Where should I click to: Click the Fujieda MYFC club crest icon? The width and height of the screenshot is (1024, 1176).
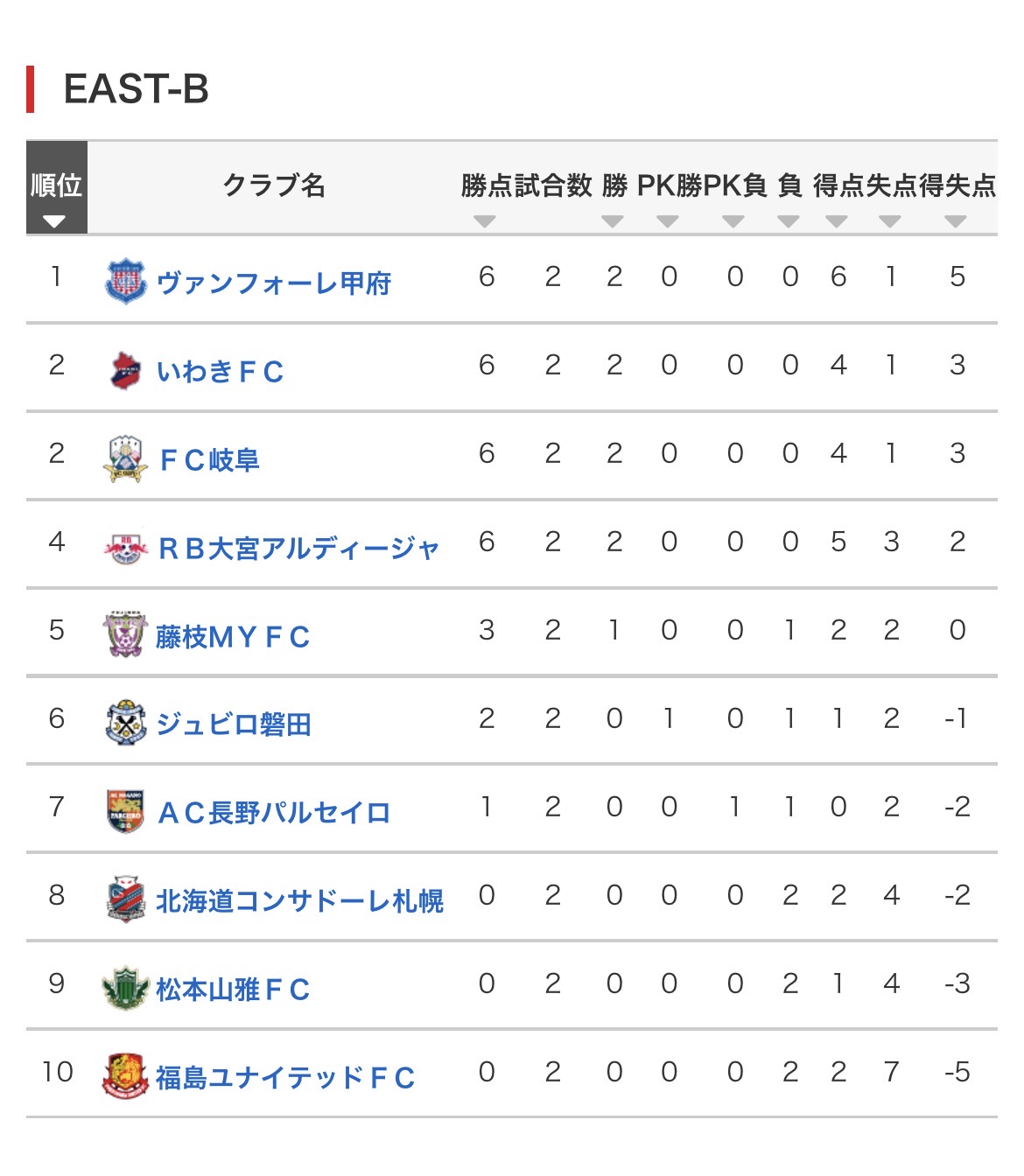[x=125, y=635]
